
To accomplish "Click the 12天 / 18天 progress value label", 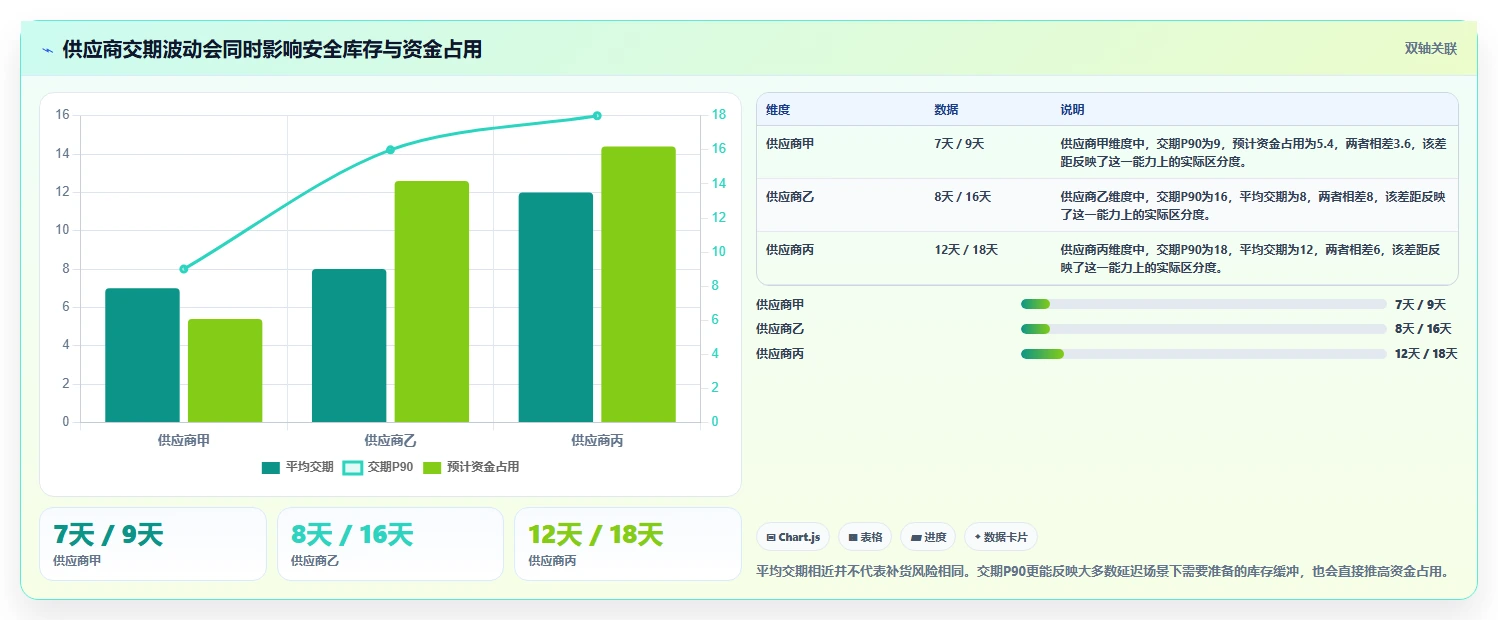I will click(x=1426, y=354).
